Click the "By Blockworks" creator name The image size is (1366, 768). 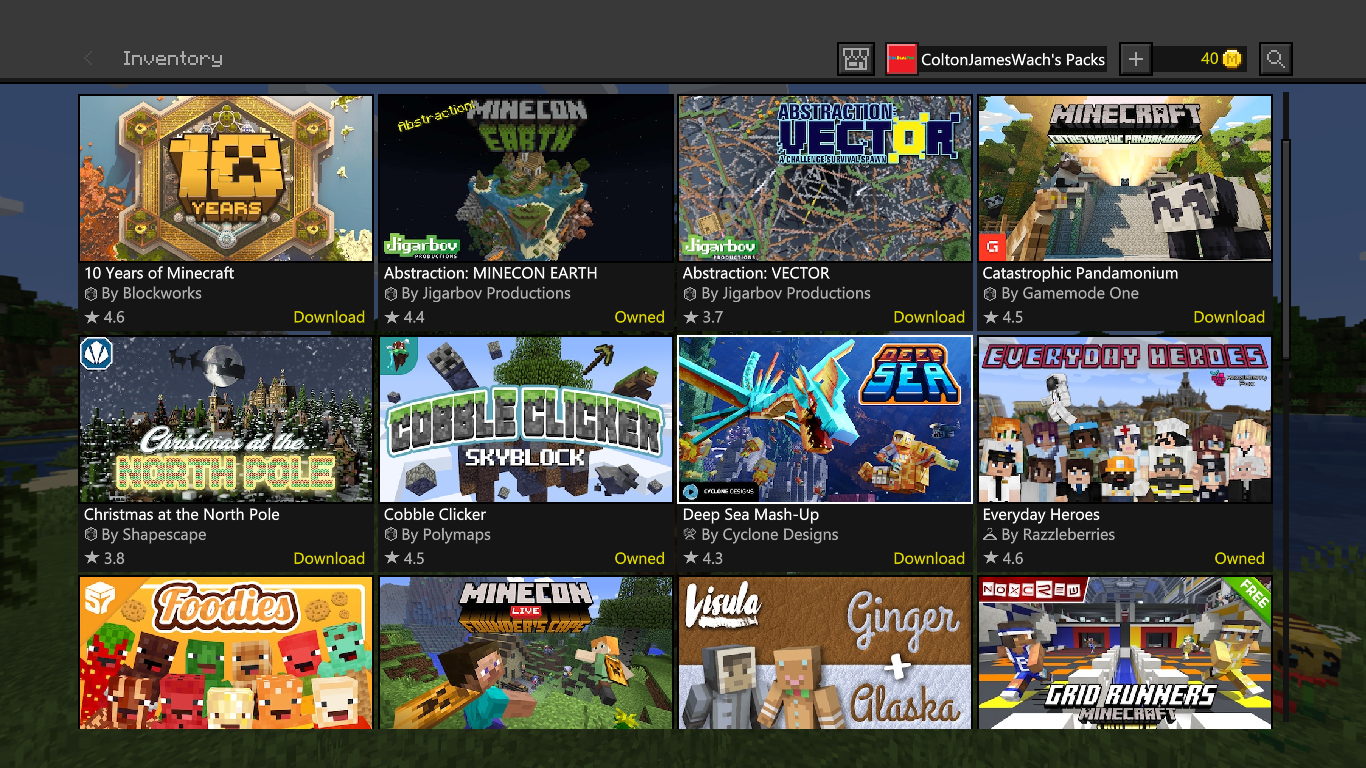[x=152, y=294]
